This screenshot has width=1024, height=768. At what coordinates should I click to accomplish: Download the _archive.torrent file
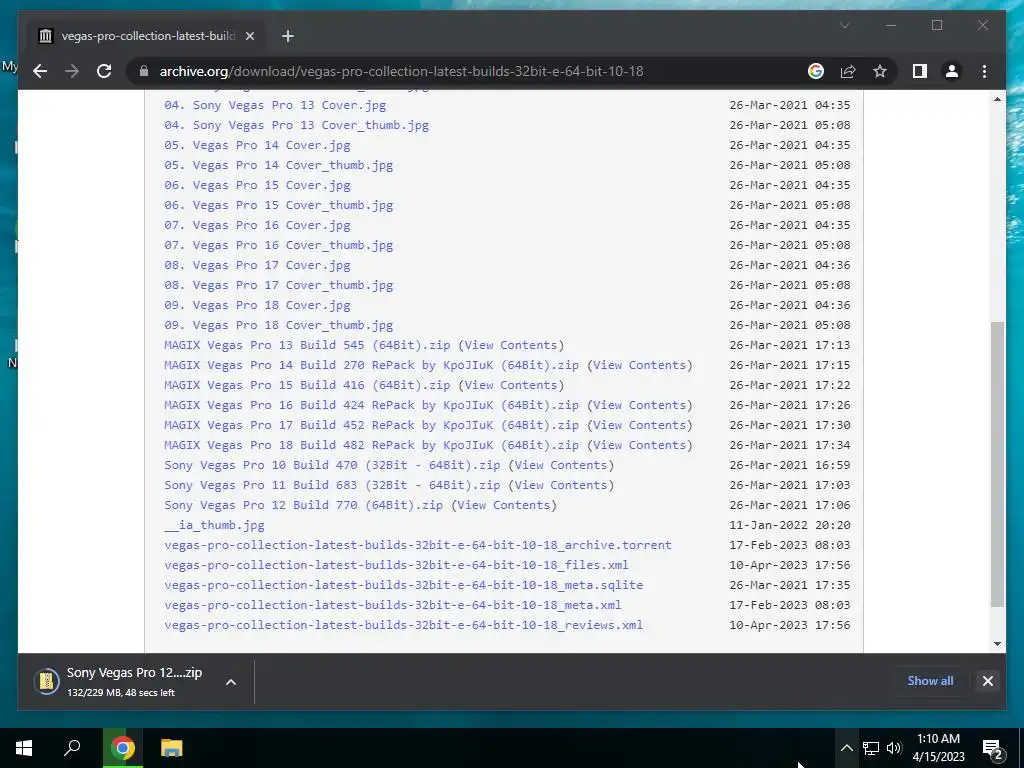point(418,545)
